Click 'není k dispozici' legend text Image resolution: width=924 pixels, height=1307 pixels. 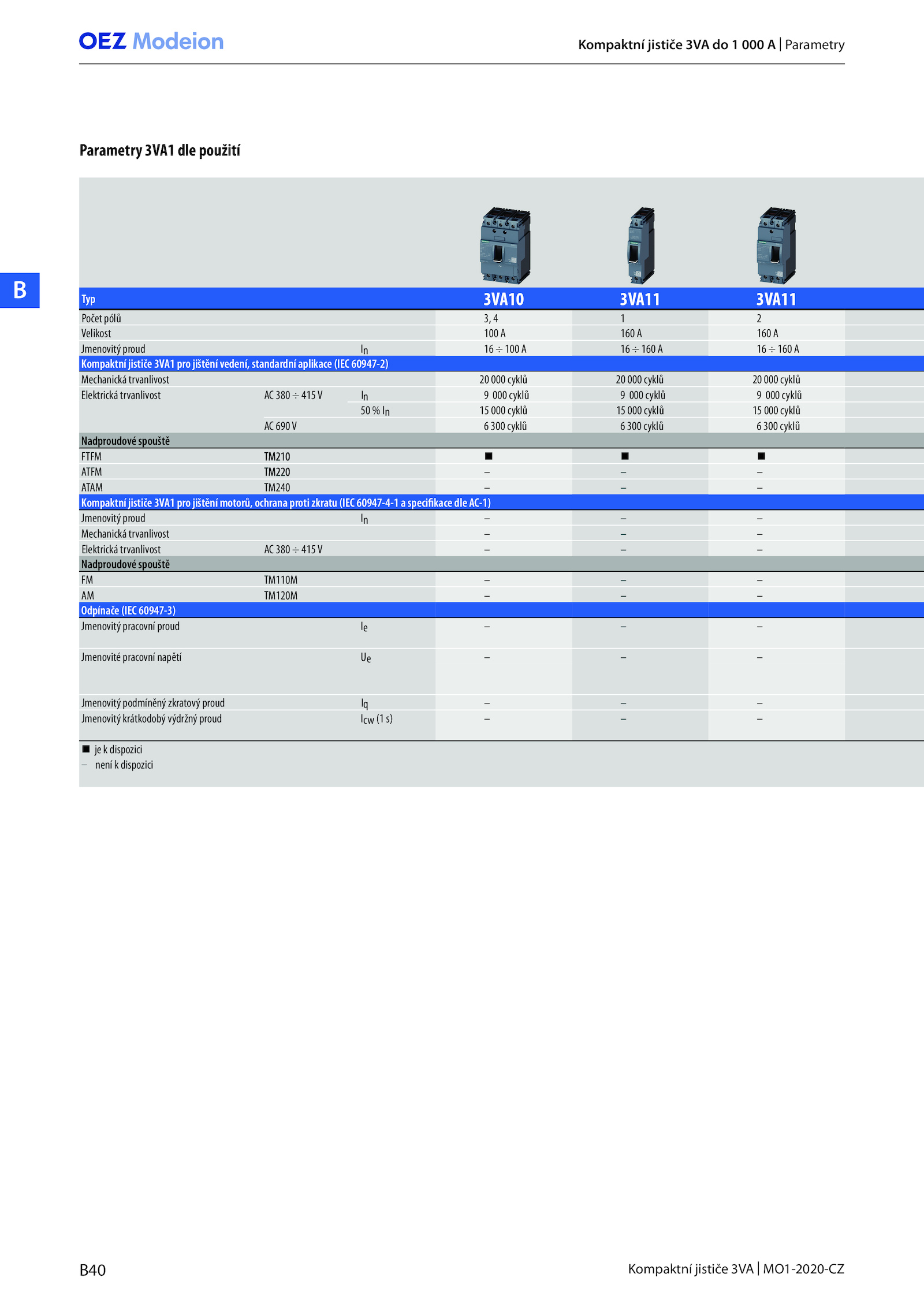point(124,765)
